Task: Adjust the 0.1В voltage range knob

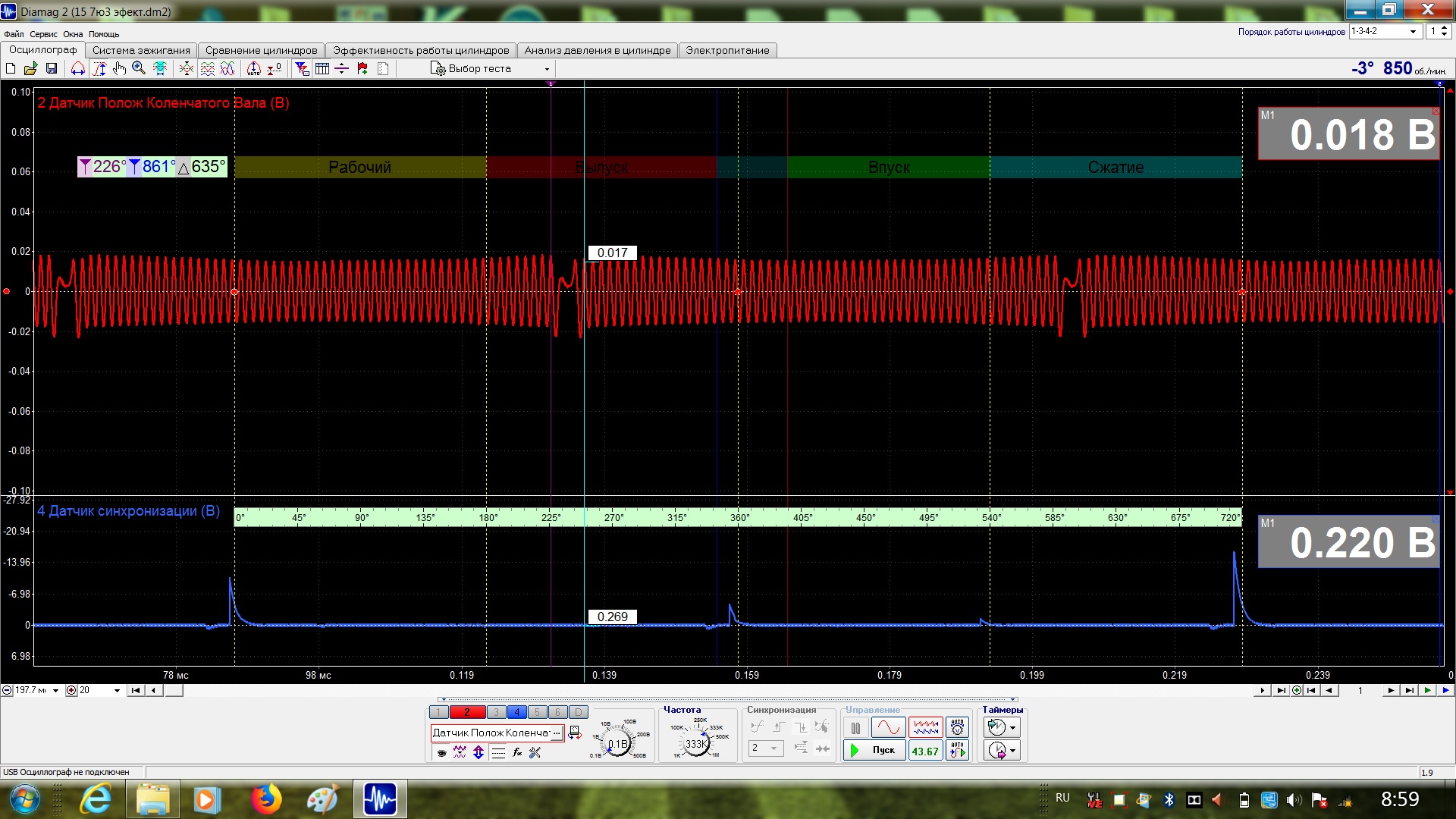Action: tap(618, 743)
